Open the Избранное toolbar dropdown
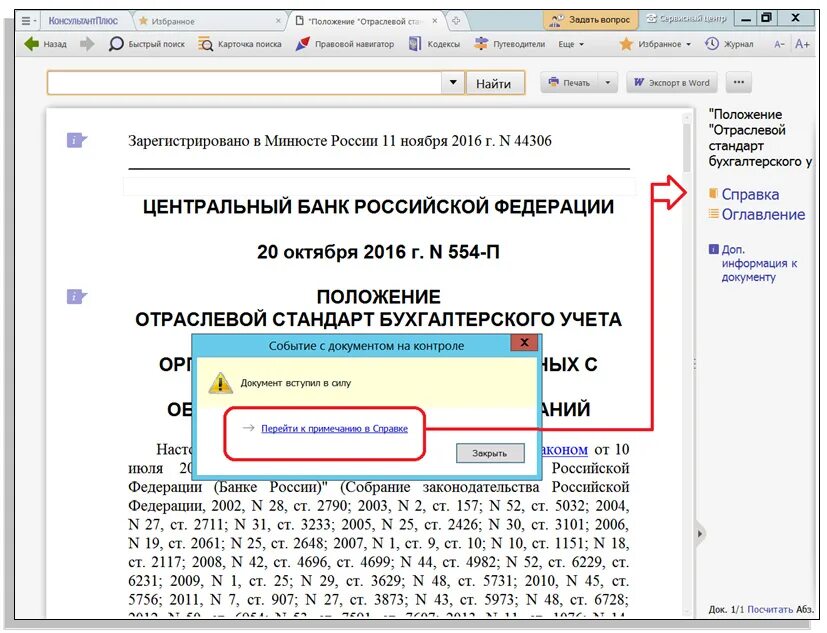The image size is (827, 633). coord(655,44)
